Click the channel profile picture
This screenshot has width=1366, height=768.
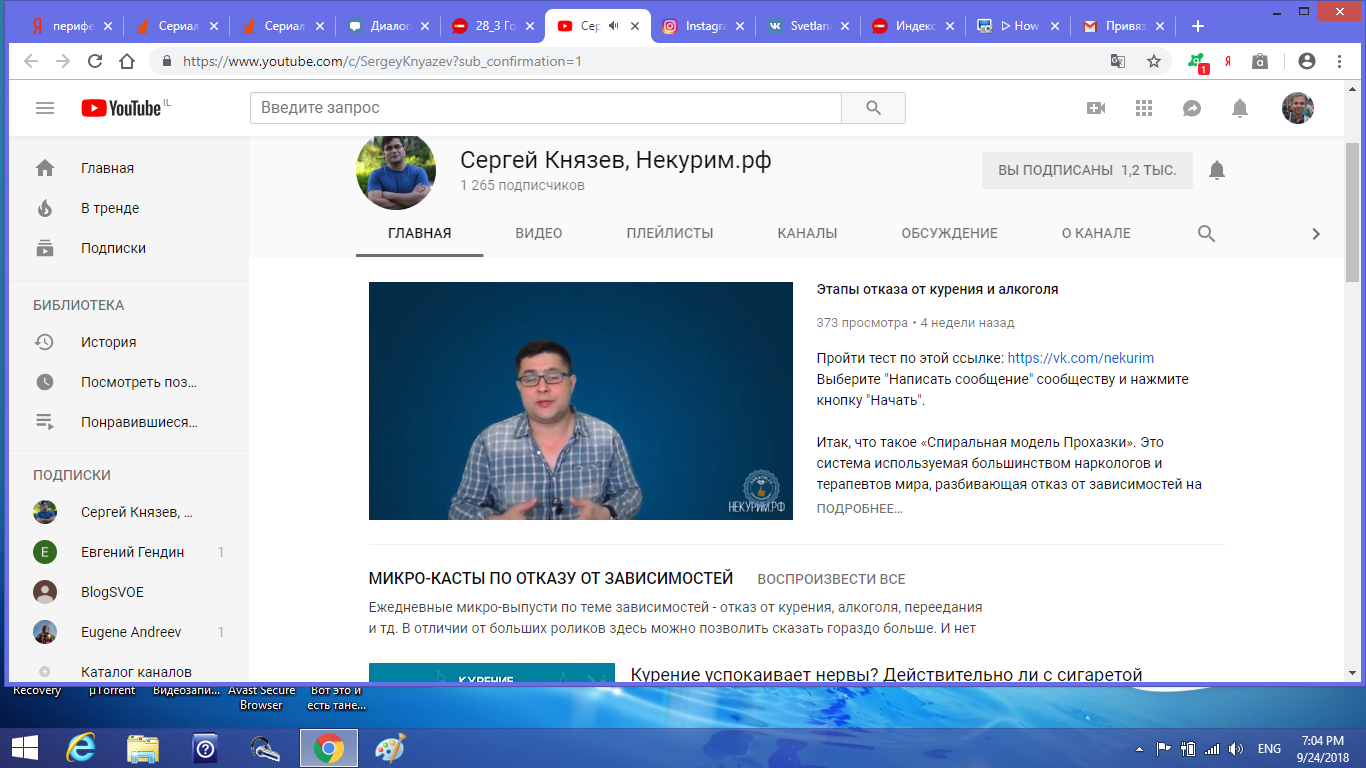click(x=396, y=170)
